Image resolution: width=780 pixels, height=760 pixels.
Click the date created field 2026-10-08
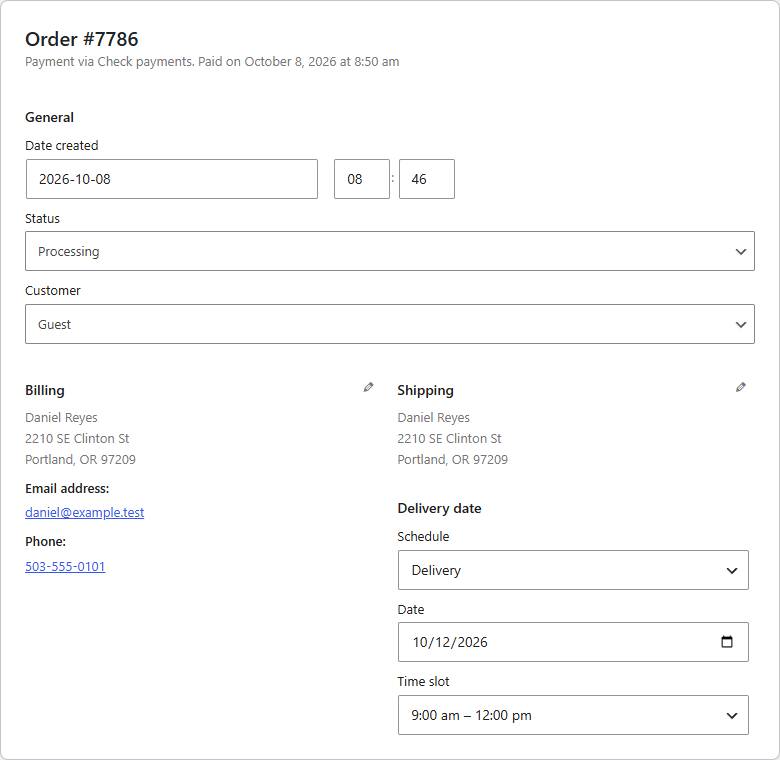[x=172, y=179]
